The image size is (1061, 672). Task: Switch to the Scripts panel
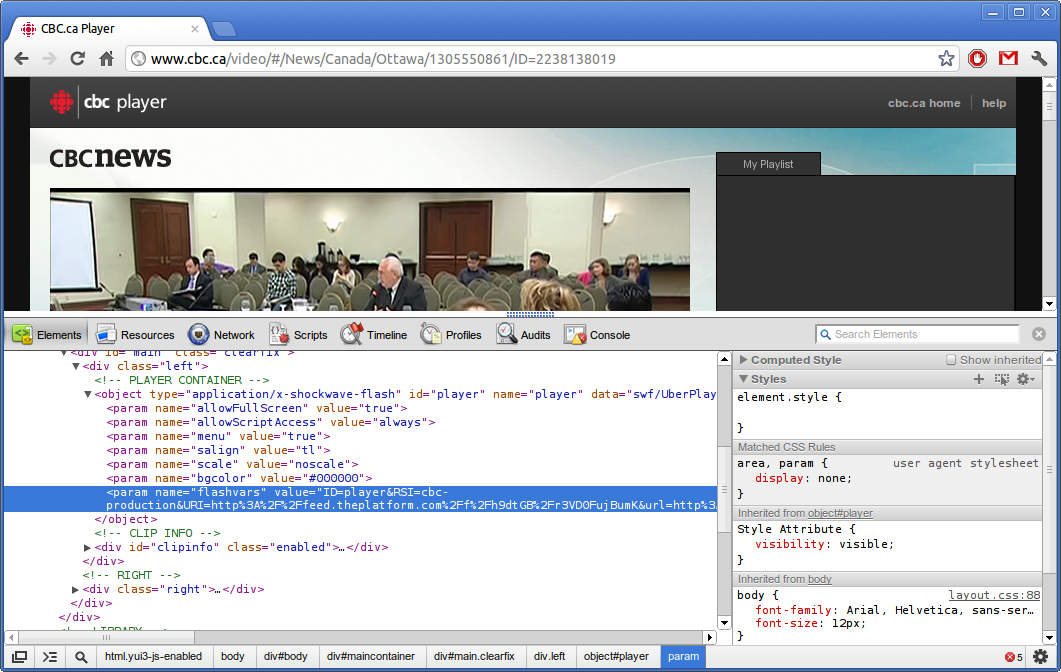[x=298, y=334]
